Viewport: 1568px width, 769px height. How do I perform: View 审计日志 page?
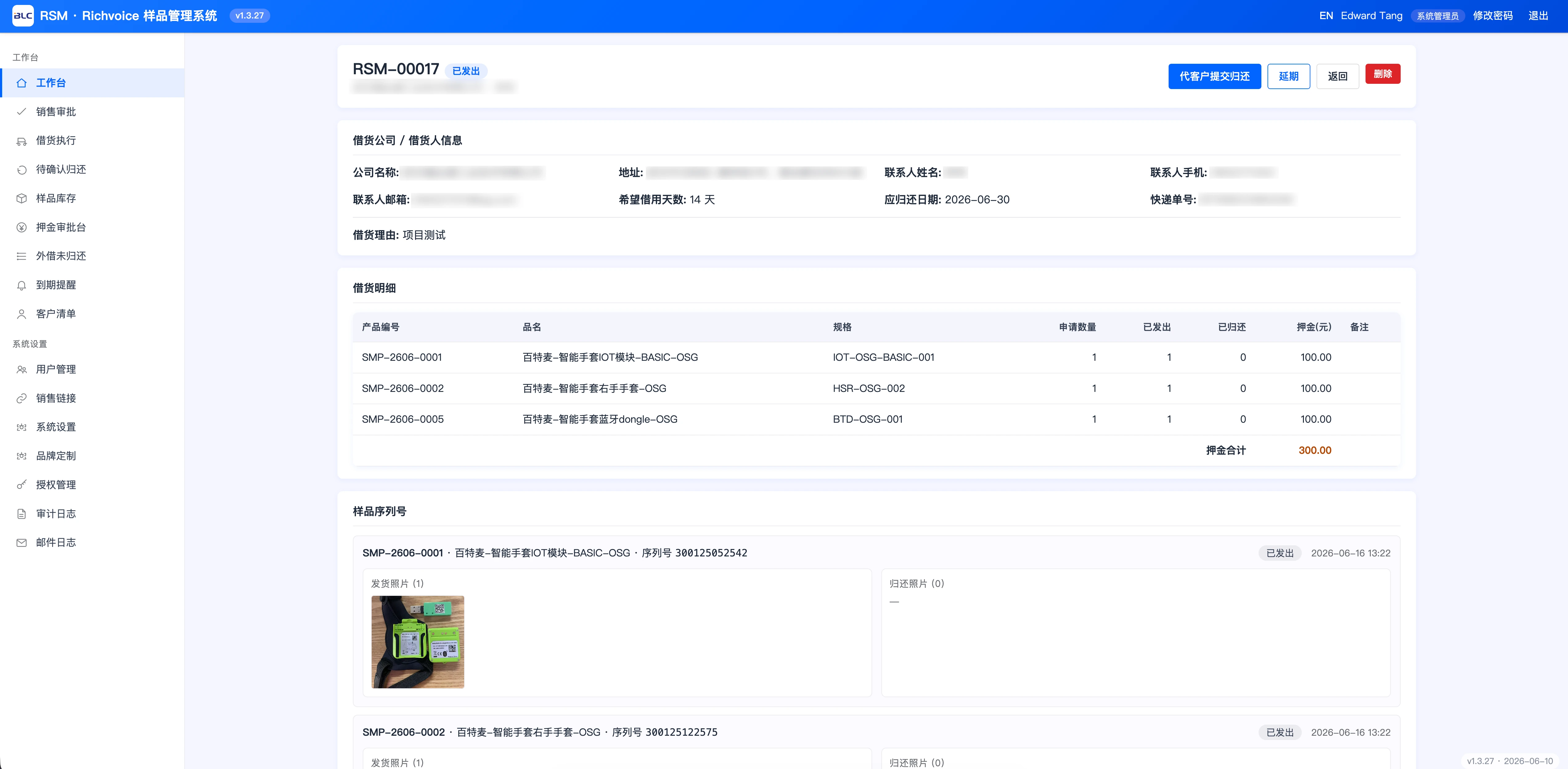pyautogui.click(x=92, y=514)
